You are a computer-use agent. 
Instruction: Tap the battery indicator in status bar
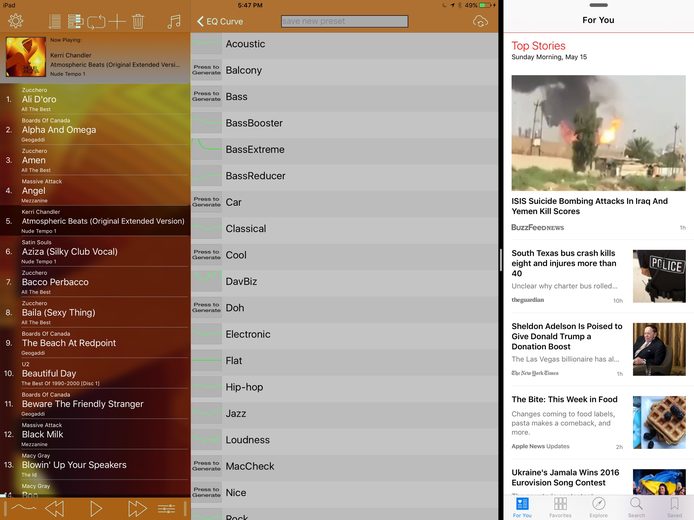(486, 5)
